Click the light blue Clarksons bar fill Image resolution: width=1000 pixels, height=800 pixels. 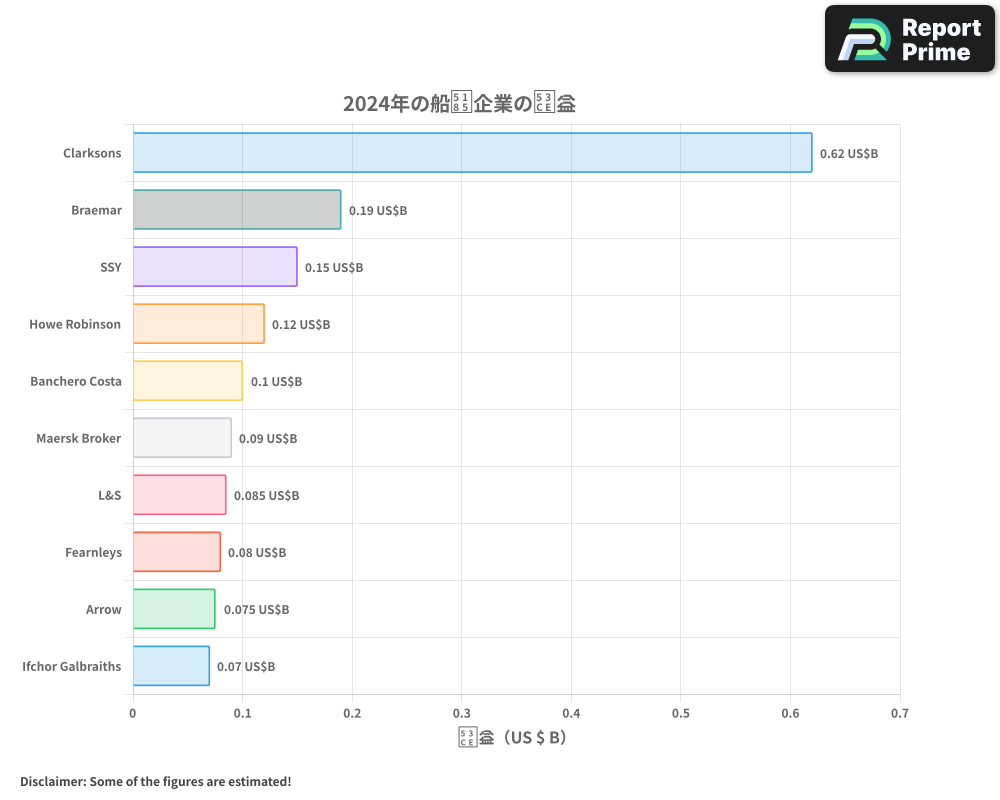coord(470,153)
